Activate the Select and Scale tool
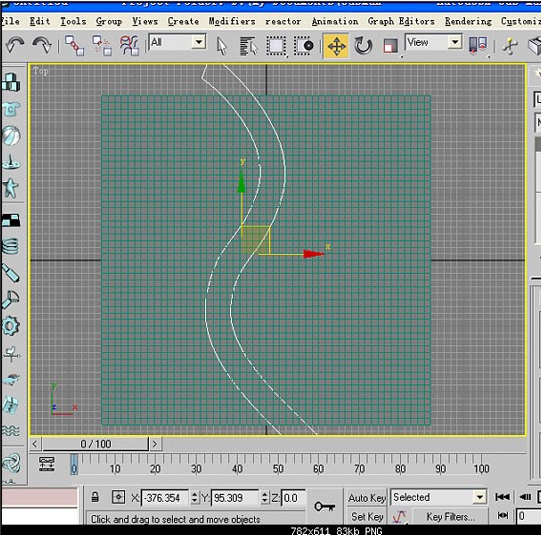This screenshot has height=535, width=541. pyautogui.click(x=391, y=46)
